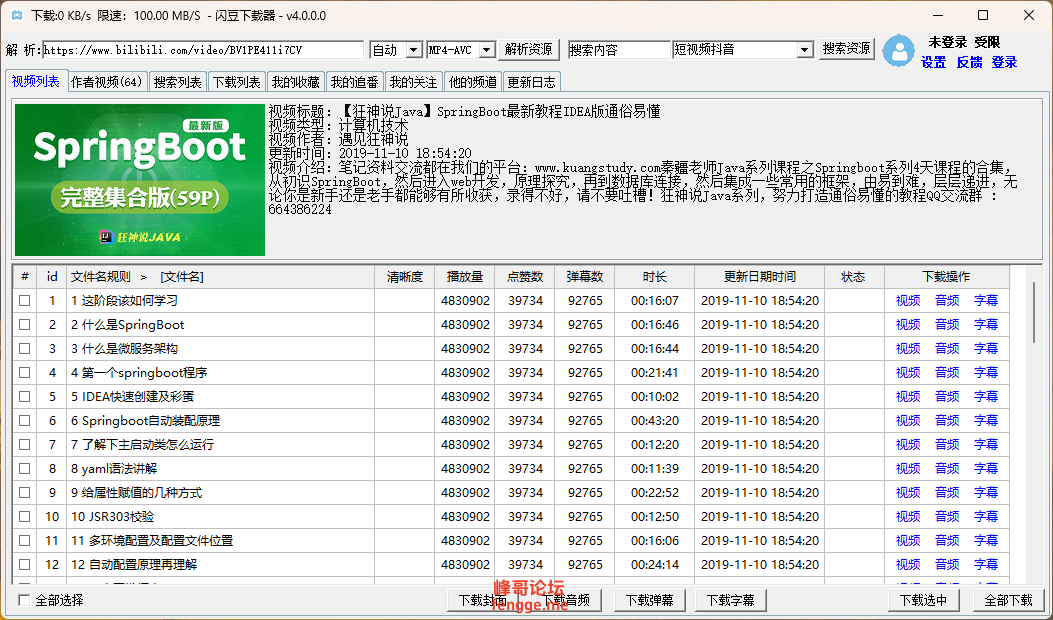Tick checkbox for row 6 Springboot自动装配原理
Image resolution: width=1053 pixels, height=620 pixels.
pos(25,420)
